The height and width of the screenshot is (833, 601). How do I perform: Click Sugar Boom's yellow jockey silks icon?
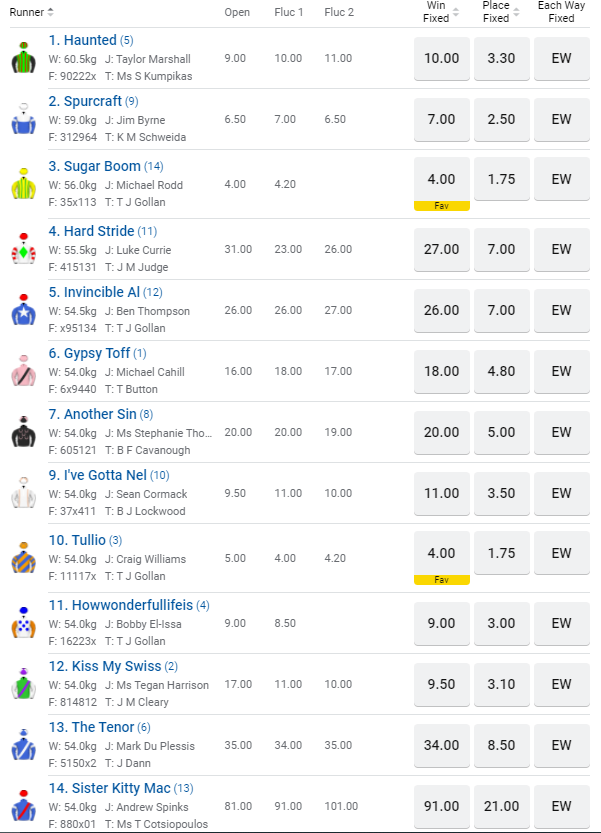(x=22, y=184)
